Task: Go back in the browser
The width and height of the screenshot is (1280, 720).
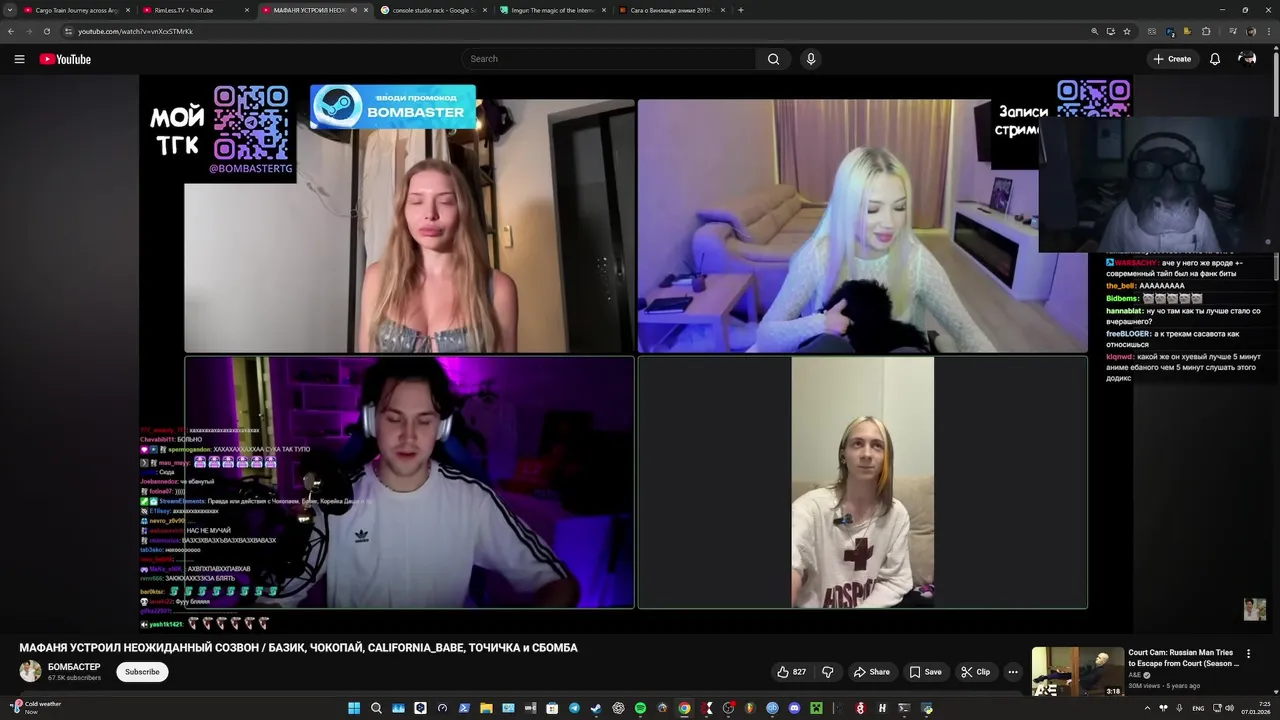Action: pyautogui.click(x=11, y=31)
